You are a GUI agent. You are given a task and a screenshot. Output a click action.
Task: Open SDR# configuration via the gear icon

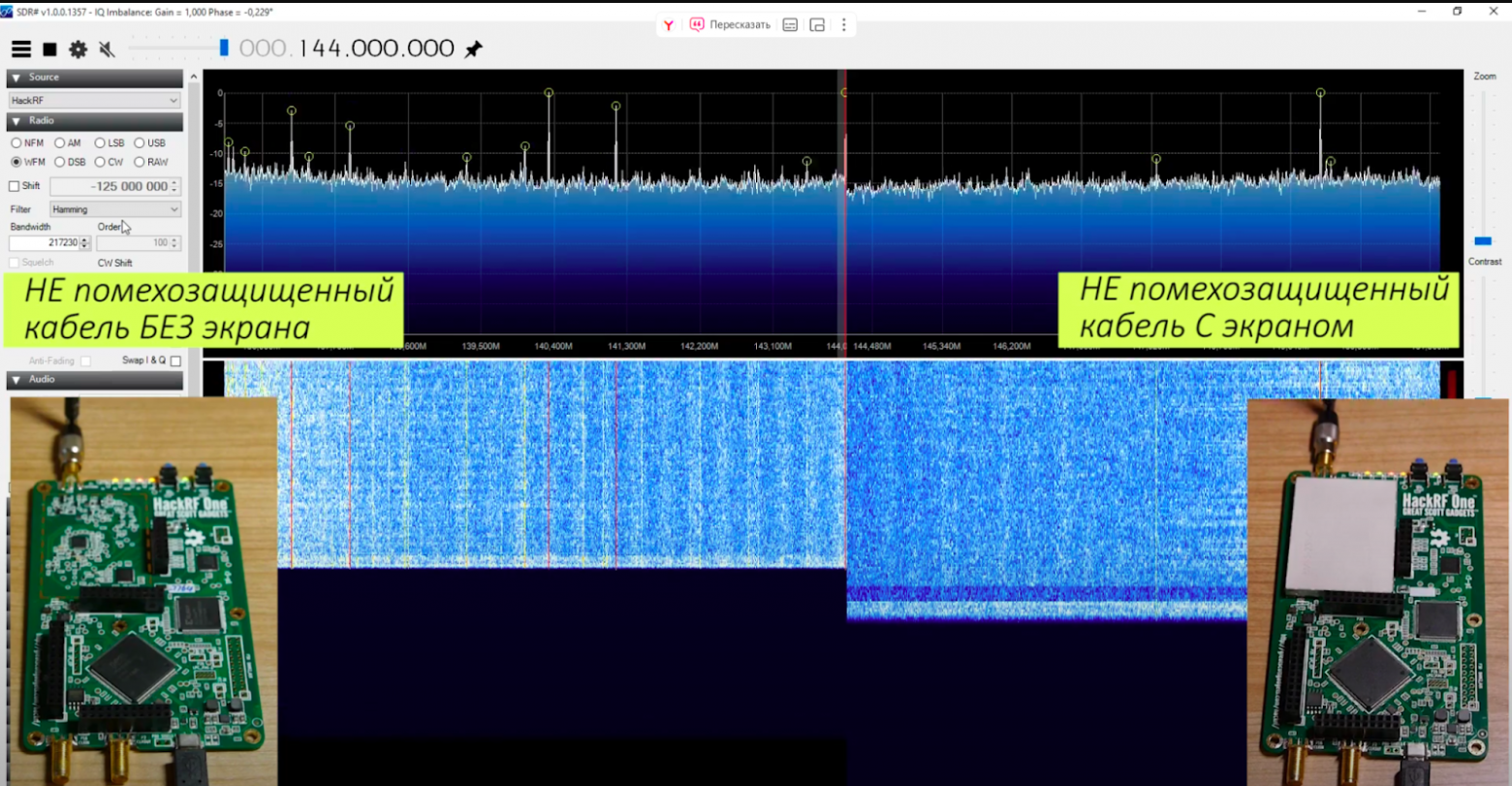(78, 48)
